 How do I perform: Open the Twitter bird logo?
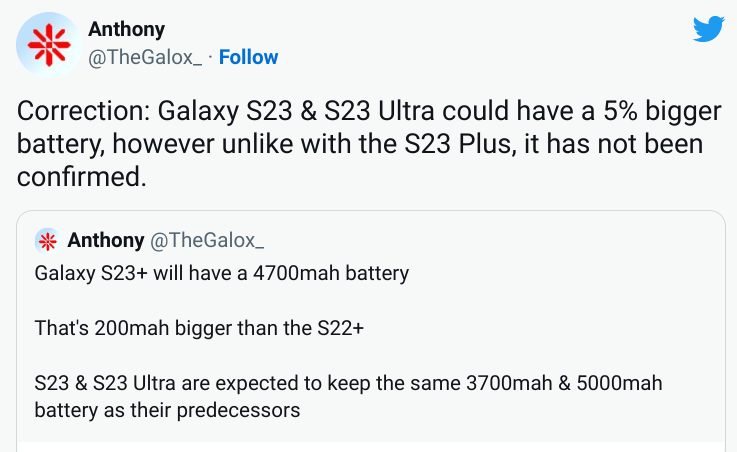point(708,29)
